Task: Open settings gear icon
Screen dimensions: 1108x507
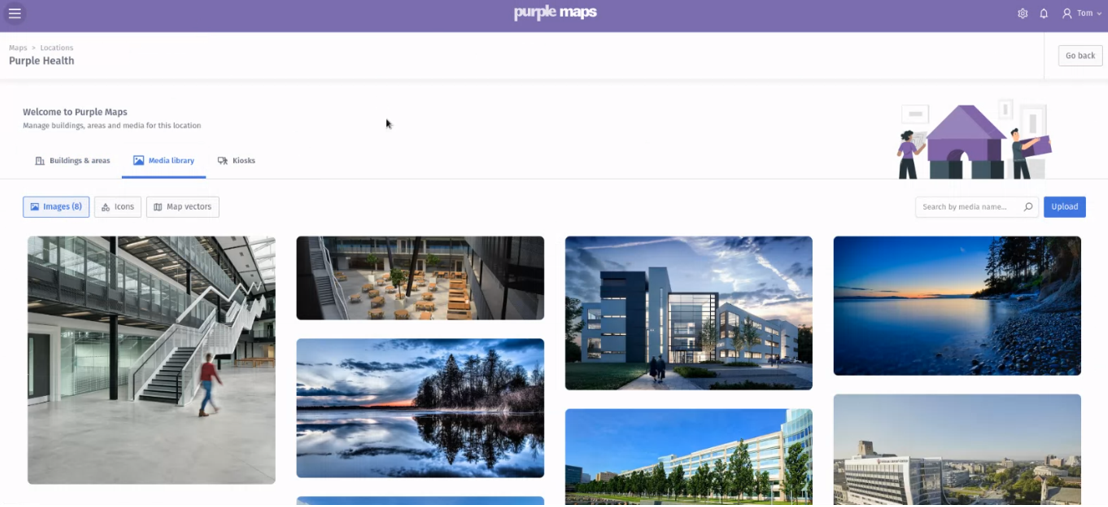Action: [x=1022, y=13]
